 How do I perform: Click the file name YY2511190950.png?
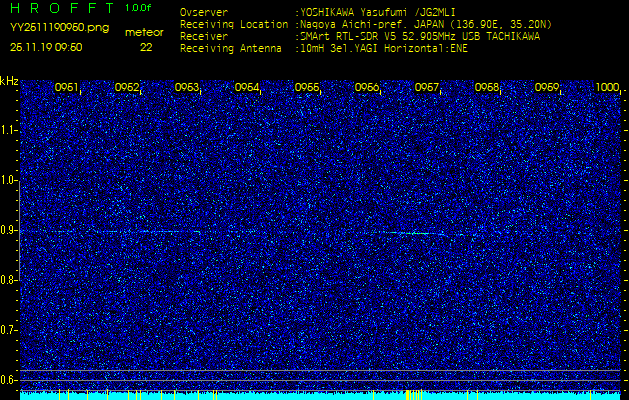click(x=59, y=28)
